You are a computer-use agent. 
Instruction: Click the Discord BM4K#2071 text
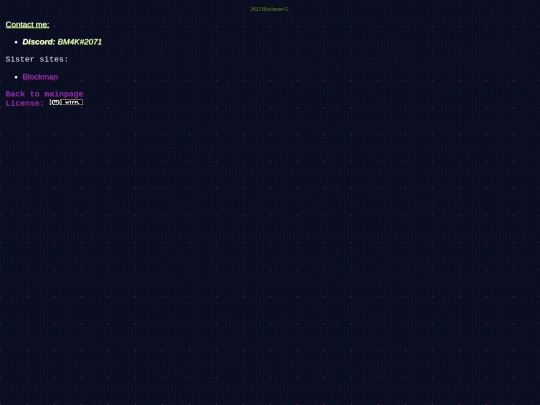[x=62, y=42]
